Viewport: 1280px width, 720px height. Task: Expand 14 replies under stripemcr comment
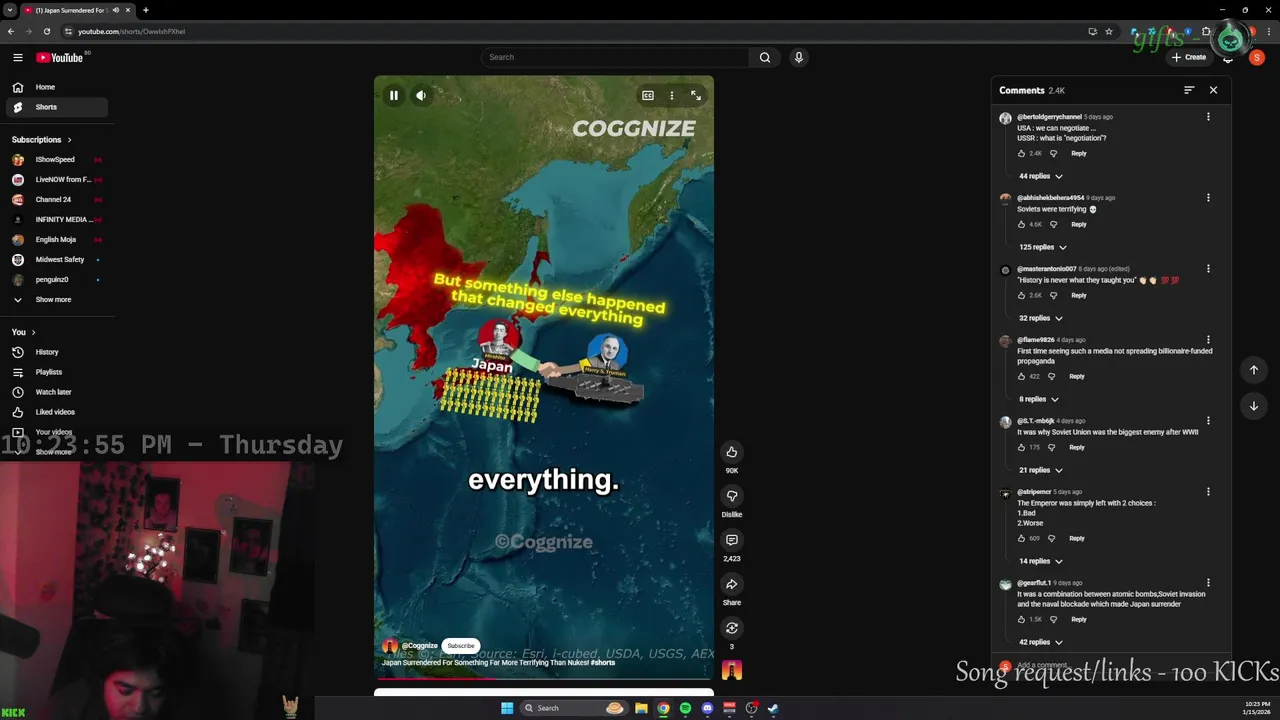pyautogui.click(x=1040, y=561)
